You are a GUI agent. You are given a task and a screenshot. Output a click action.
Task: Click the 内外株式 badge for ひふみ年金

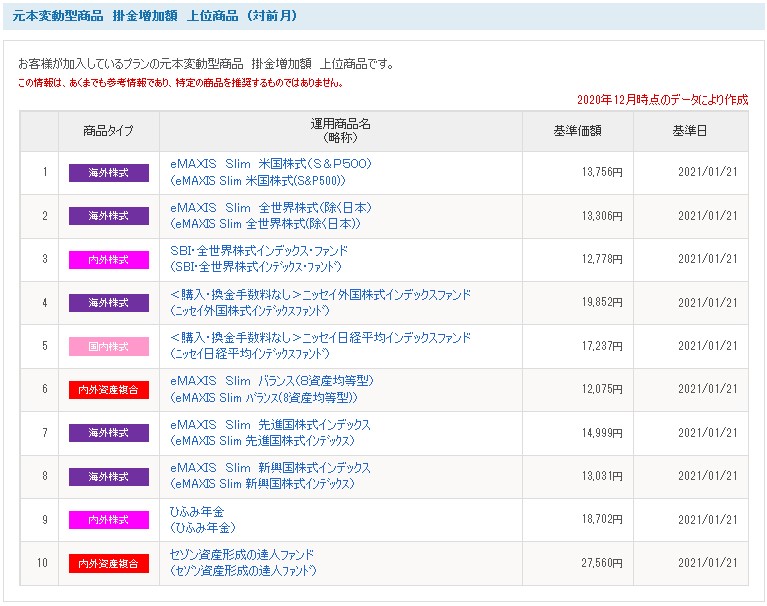[109, 520]
